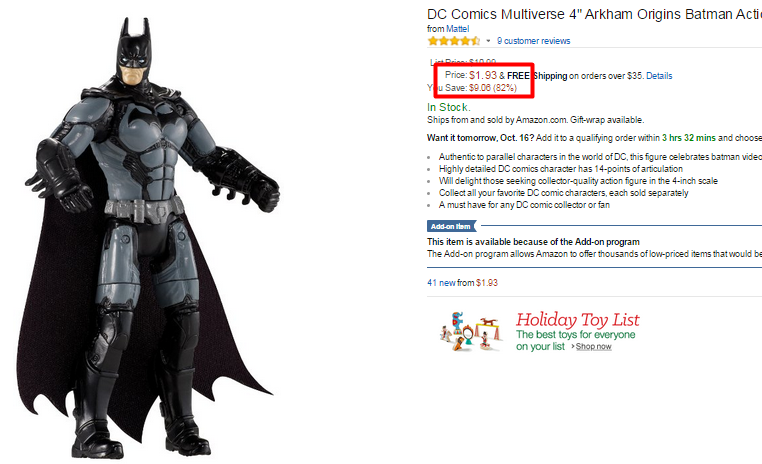The image size is (762, 464).
Task: Click the blue Add-on Item badge
Action: coord(451,226)
